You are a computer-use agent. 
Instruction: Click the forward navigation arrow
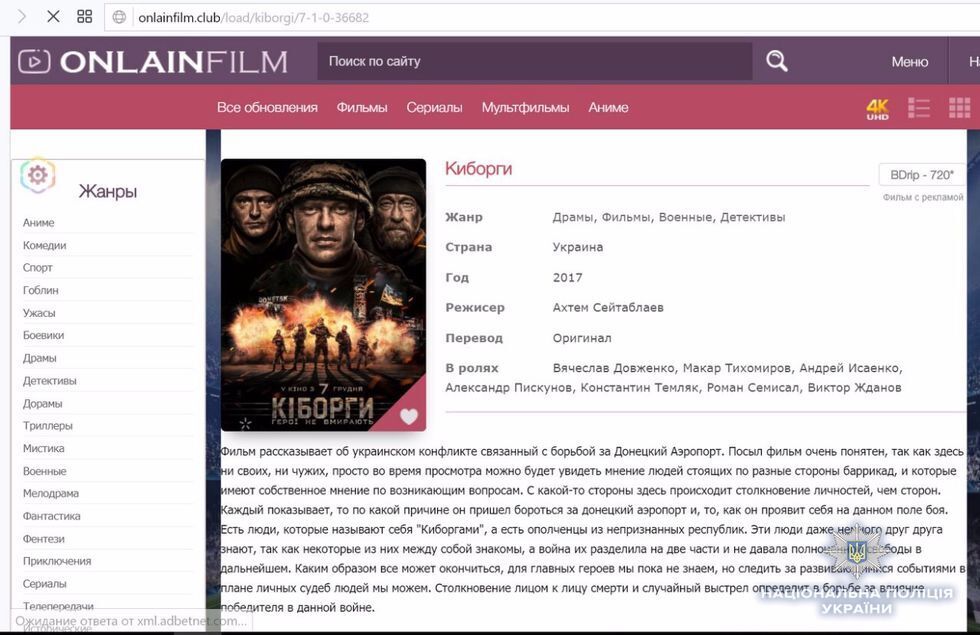tap(22, 16)
